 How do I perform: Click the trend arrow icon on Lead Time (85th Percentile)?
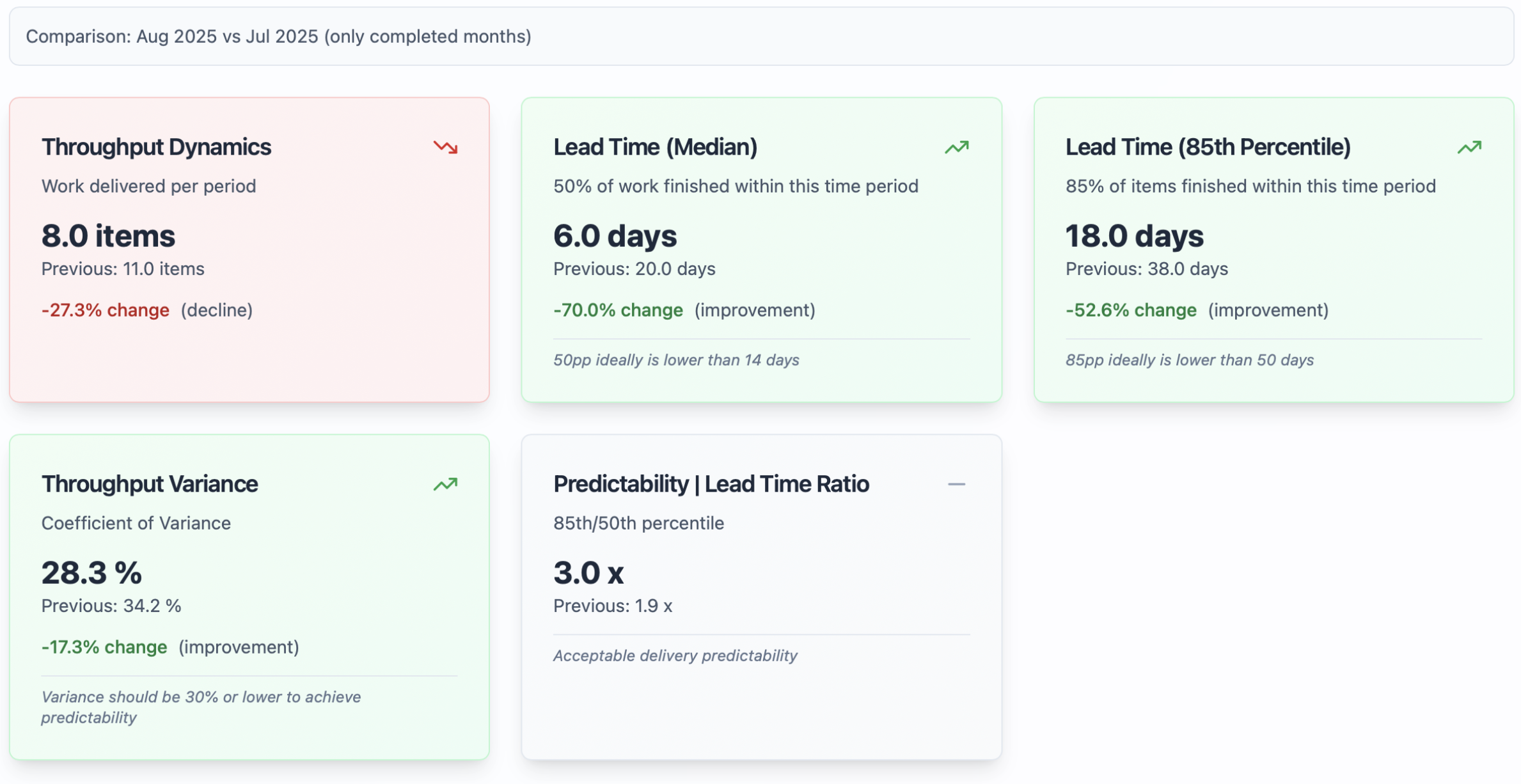point(1469,148)
